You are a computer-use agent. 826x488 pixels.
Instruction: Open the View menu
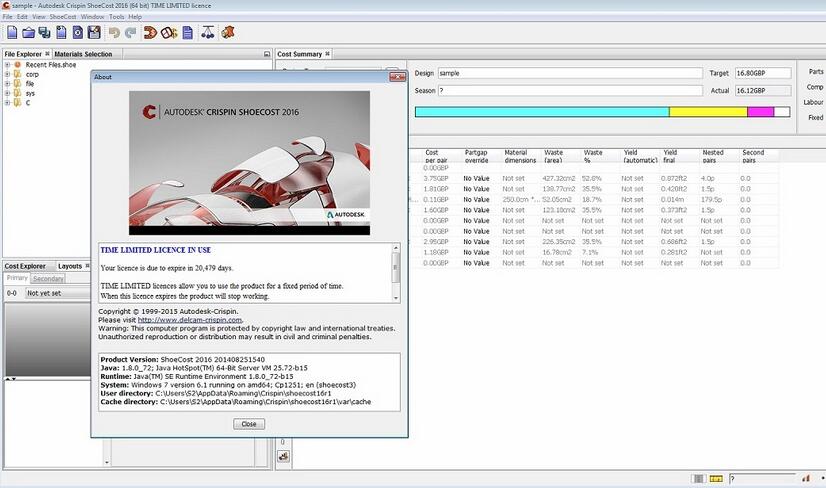tap(39, 17)
